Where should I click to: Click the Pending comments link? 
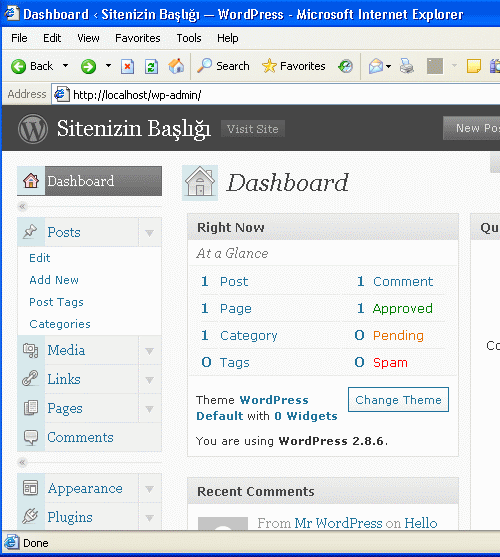(x=398, y=335)
